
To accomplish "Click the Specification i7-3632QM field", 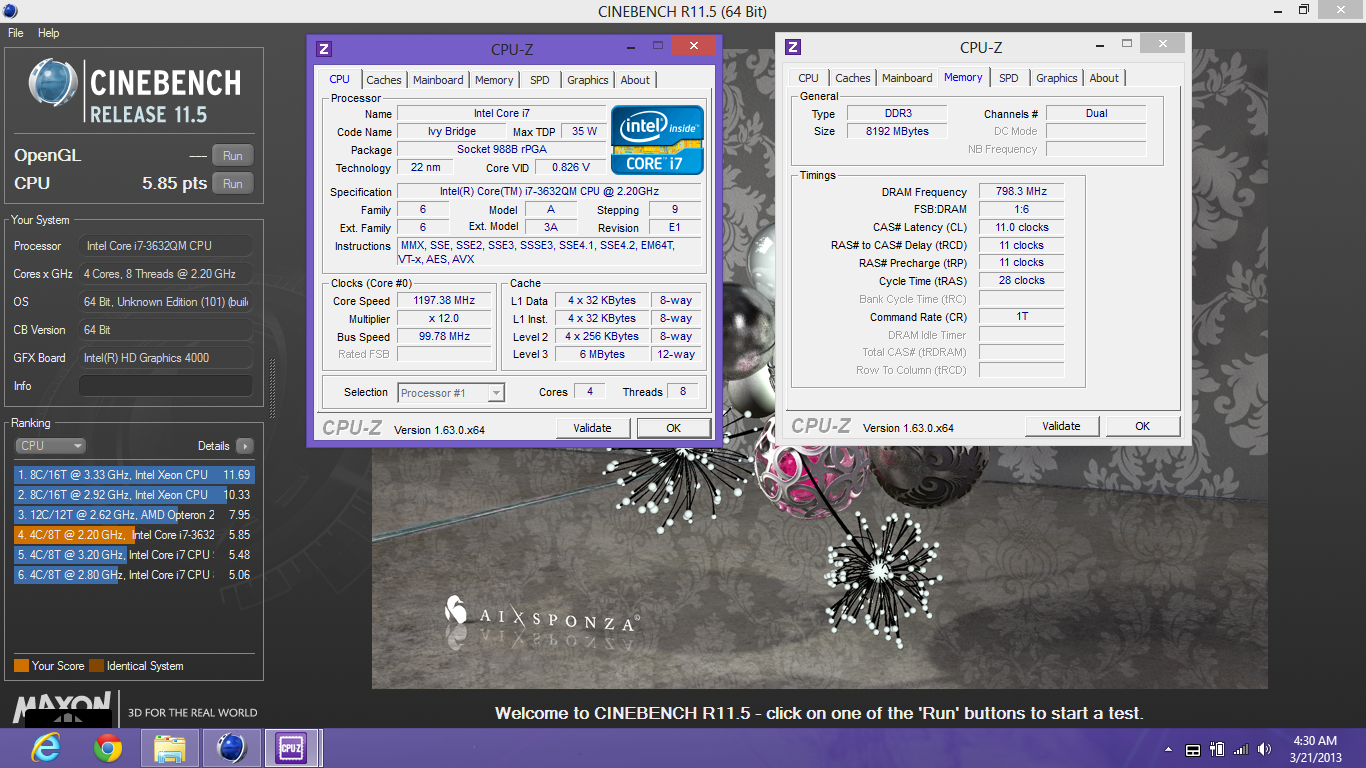I will 551,192.
